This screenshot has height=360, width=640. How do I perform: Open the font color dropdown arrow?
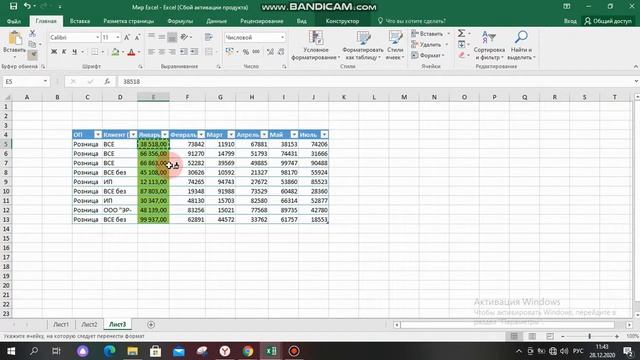point(139,52)
